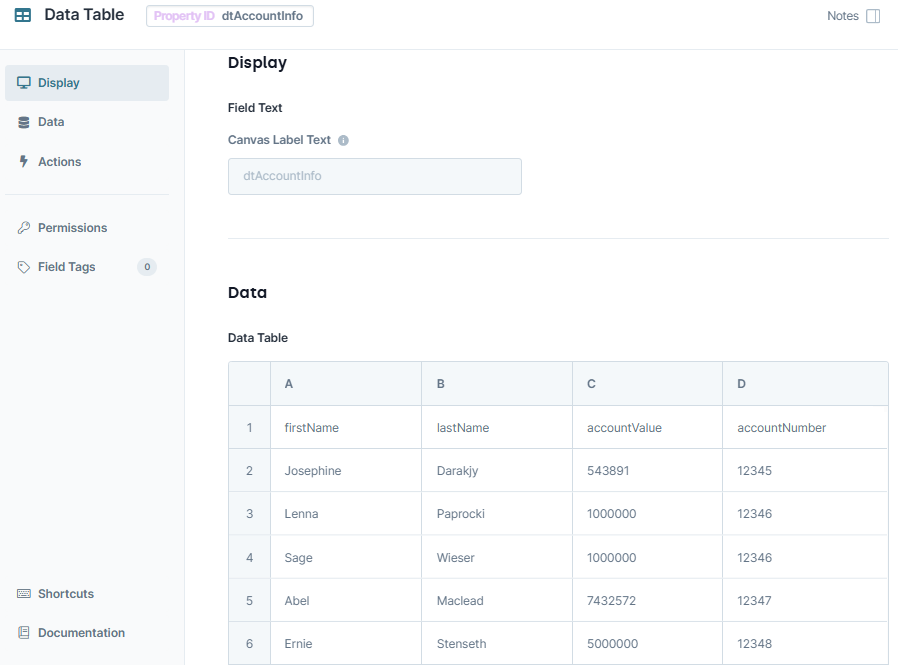The height and width of the screenshot is (665, 898).
Task: Click the info icon beside Canvas Label Text
Action: coord(343,140)
